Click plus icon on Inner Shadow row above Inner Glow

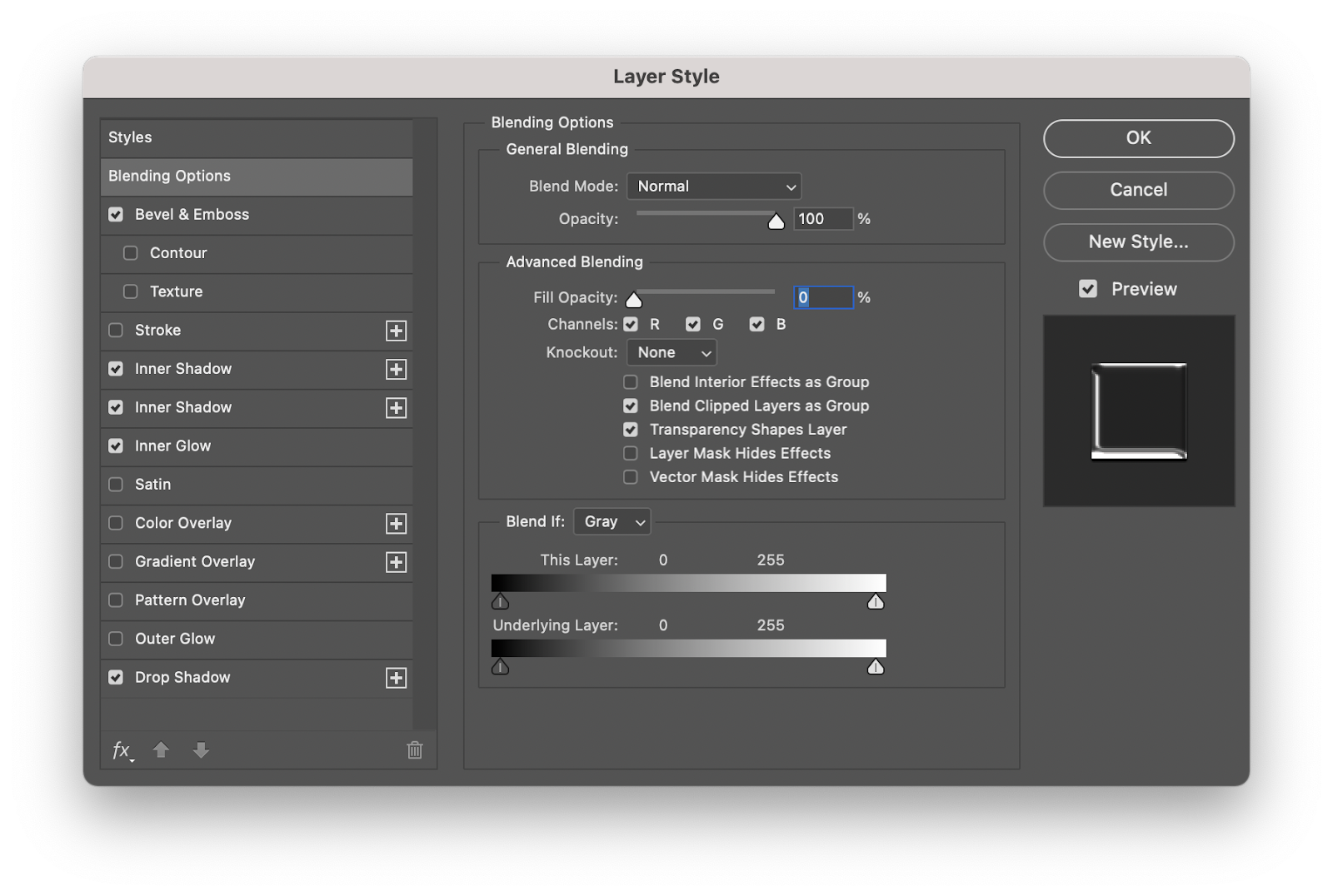[397, 408]
